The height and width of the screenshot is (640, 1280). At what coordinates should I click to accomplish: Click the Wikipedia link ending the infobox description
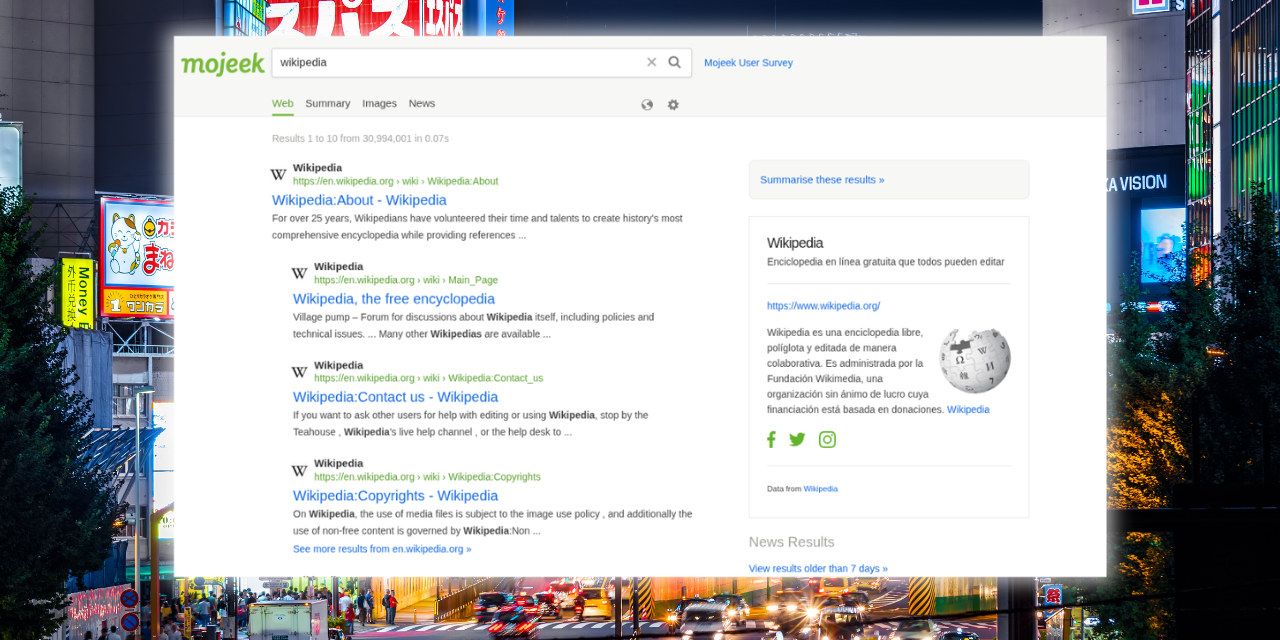(968, 409)
